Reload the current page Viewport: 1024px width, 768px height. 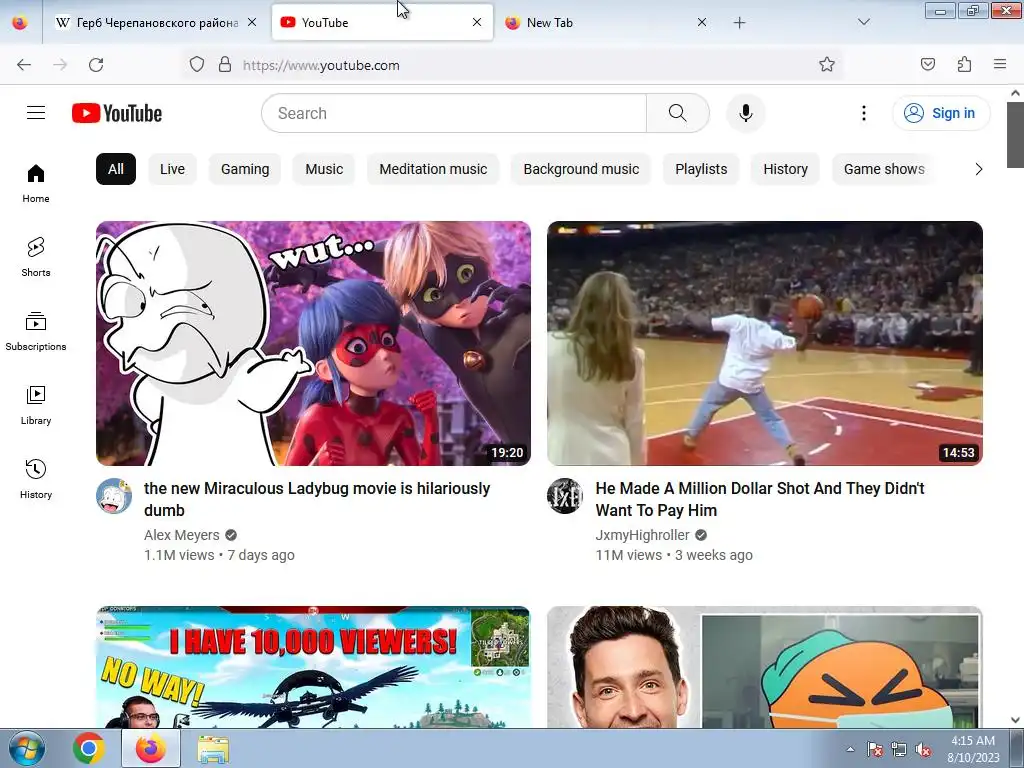point(96,65)
